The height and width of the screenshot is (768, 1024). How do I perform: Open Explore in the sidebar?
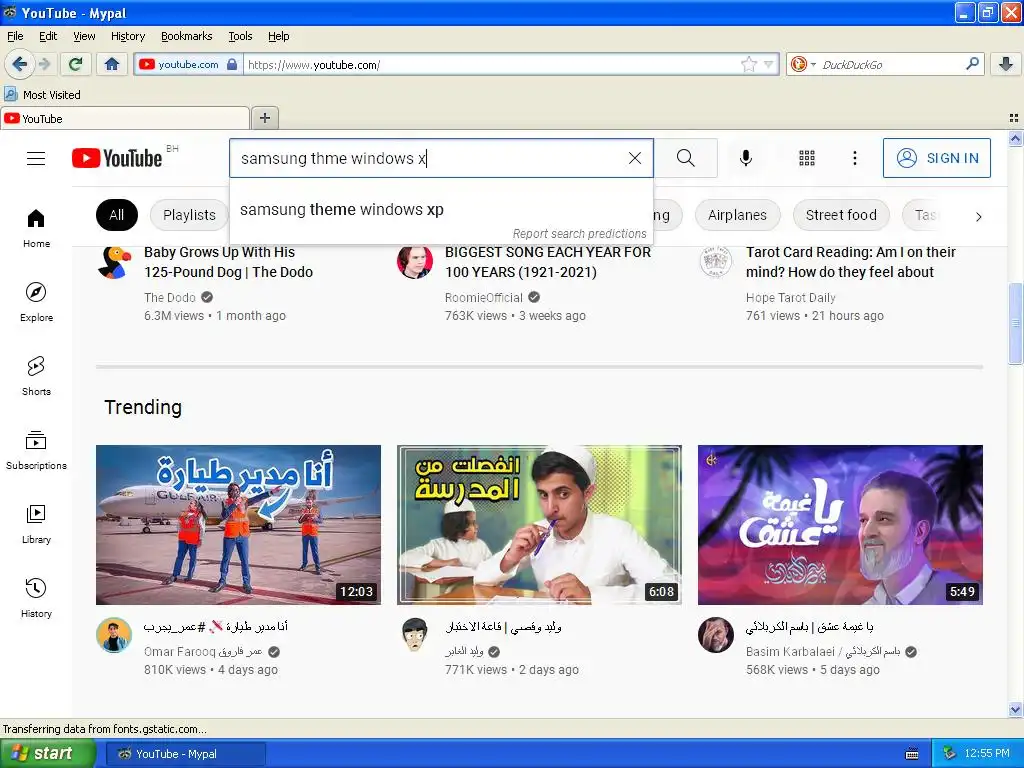click(36, 302)
